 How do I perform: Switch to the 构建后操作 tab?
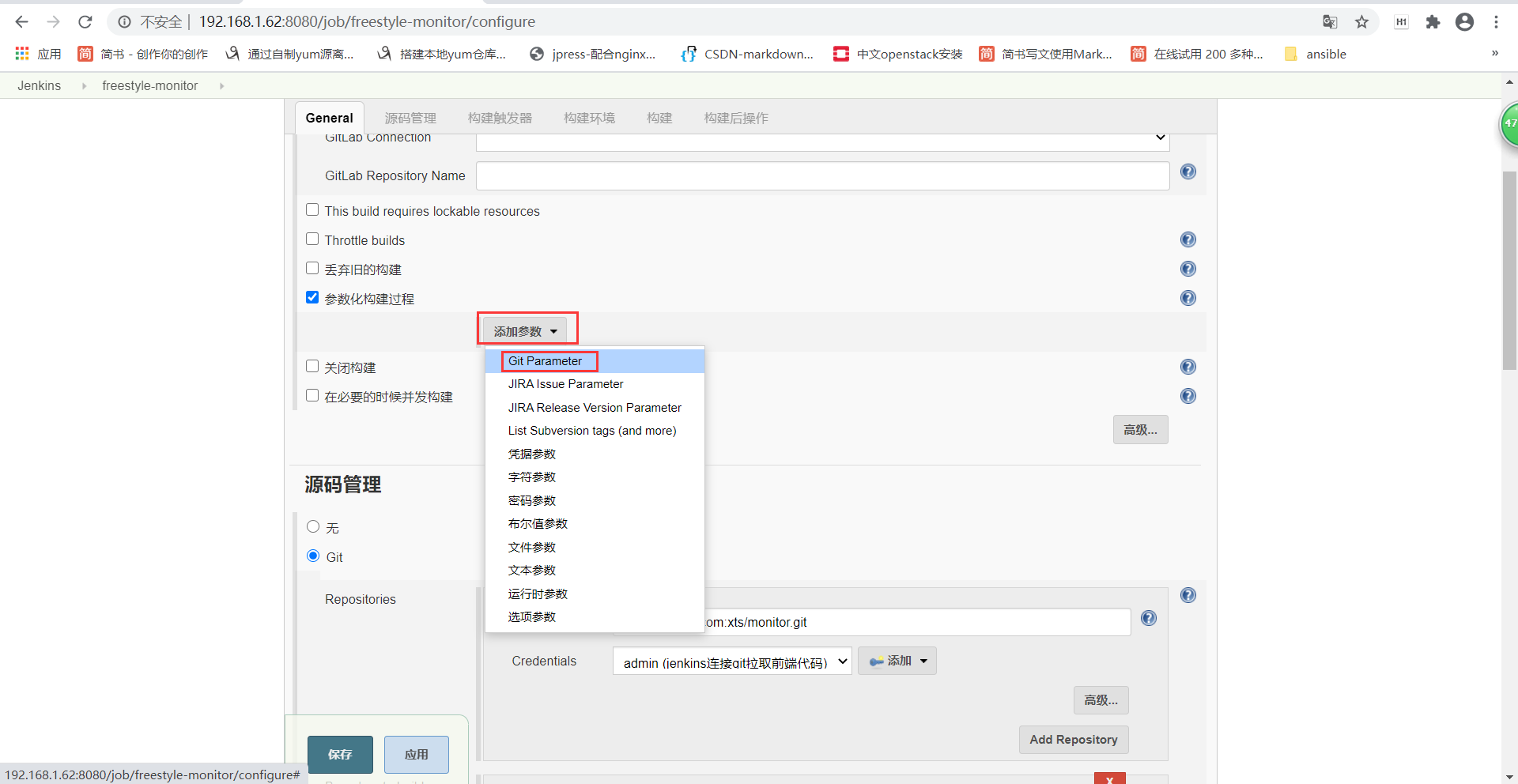click(x=736, y=118)
